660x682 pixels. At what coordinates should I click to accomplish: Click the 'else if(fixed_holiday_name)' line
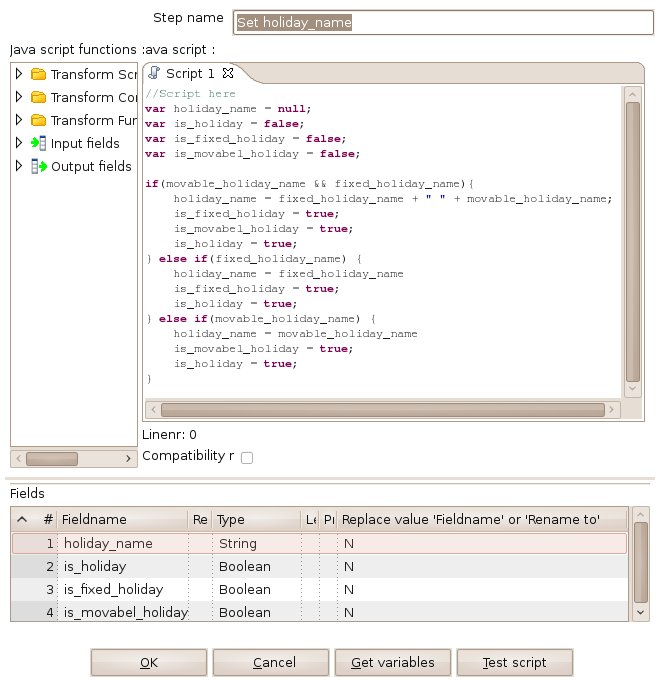pos(254,259)
